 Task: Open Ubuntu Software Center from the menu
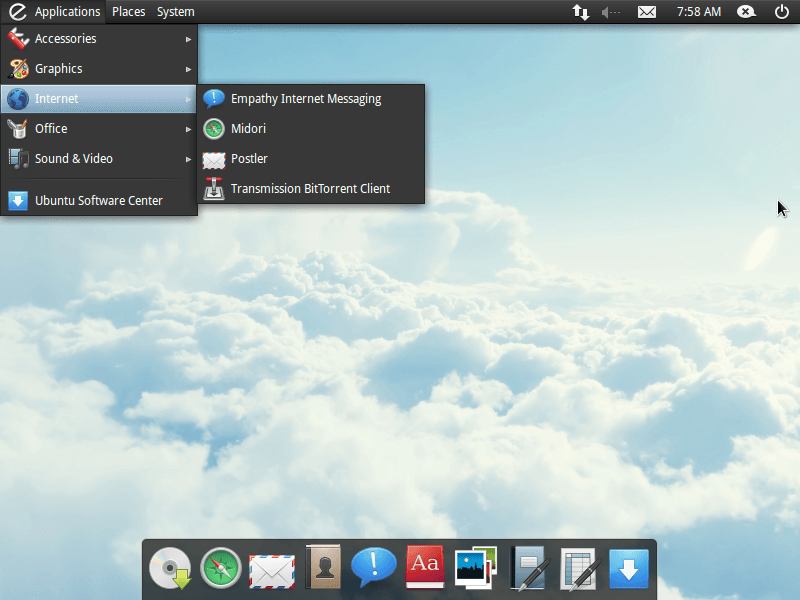(x=99, y=201)
